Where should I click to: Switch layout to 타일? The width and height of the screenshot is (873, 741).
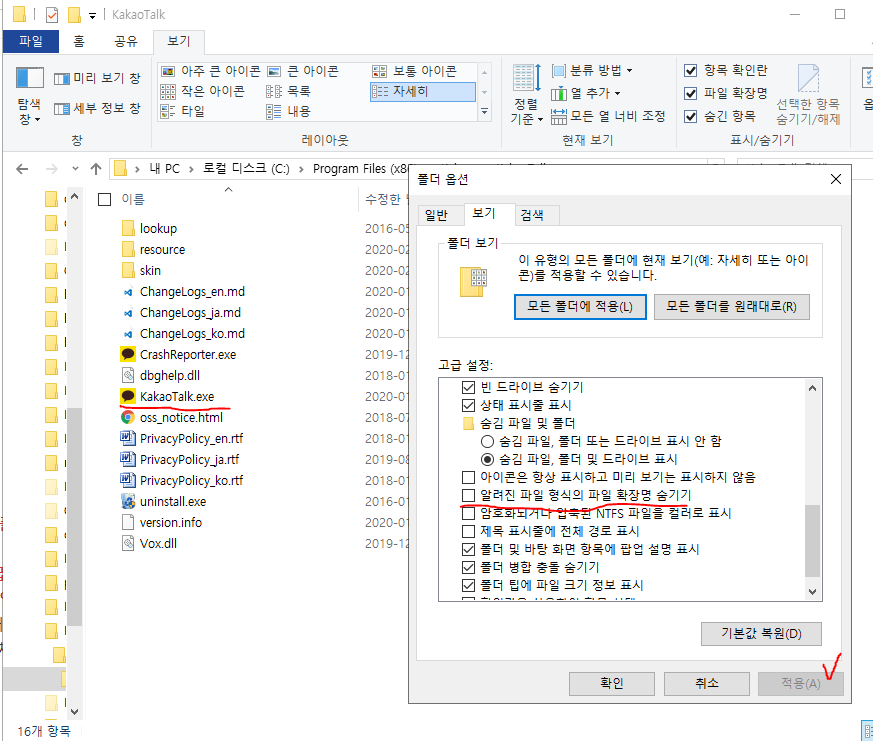click(x=183, y=111)
